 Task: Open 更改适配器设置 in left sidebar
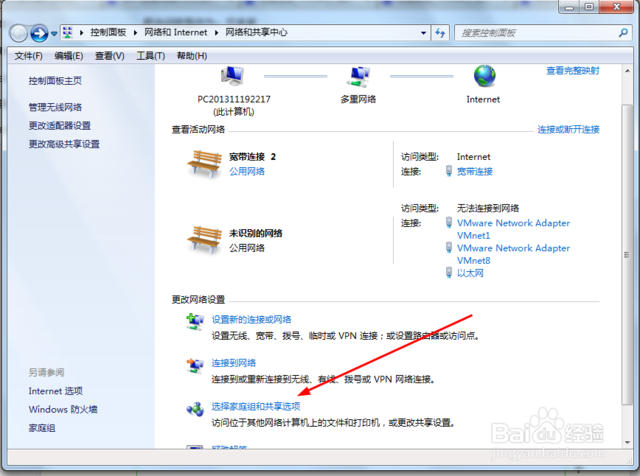(60, 126)
